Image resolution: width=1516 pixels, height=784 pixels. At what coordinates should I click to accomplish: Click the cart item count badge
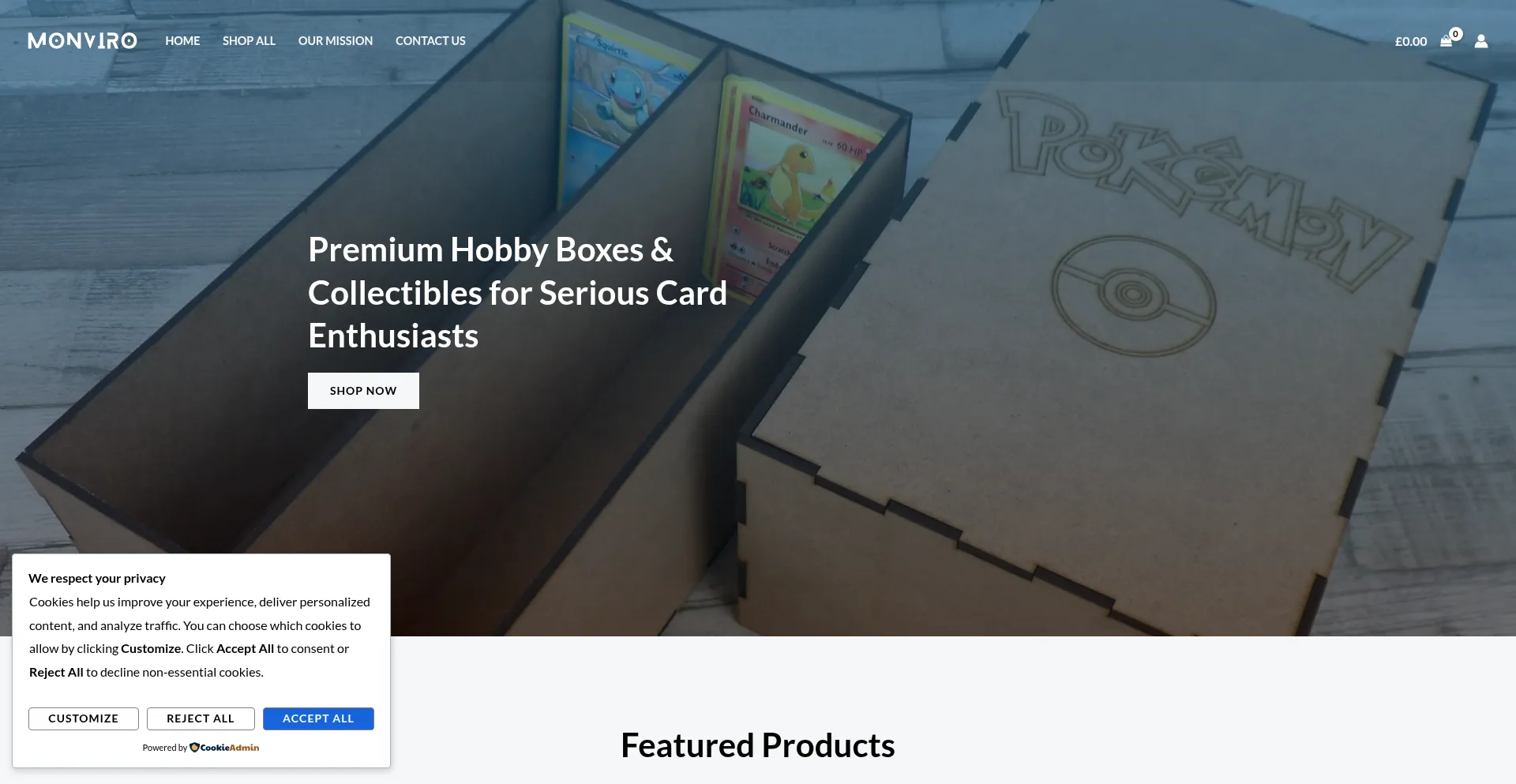pos(1456,34)
